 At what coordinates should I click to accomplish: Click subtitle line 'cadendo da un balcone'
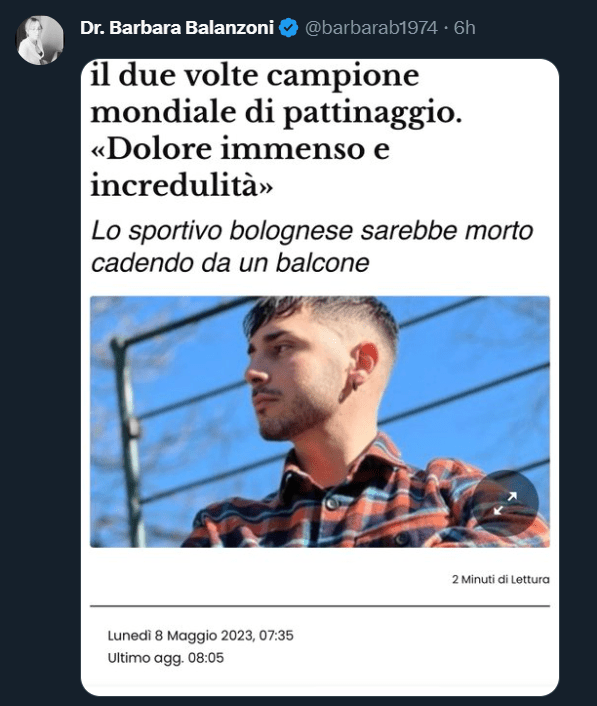coord(230,263)
